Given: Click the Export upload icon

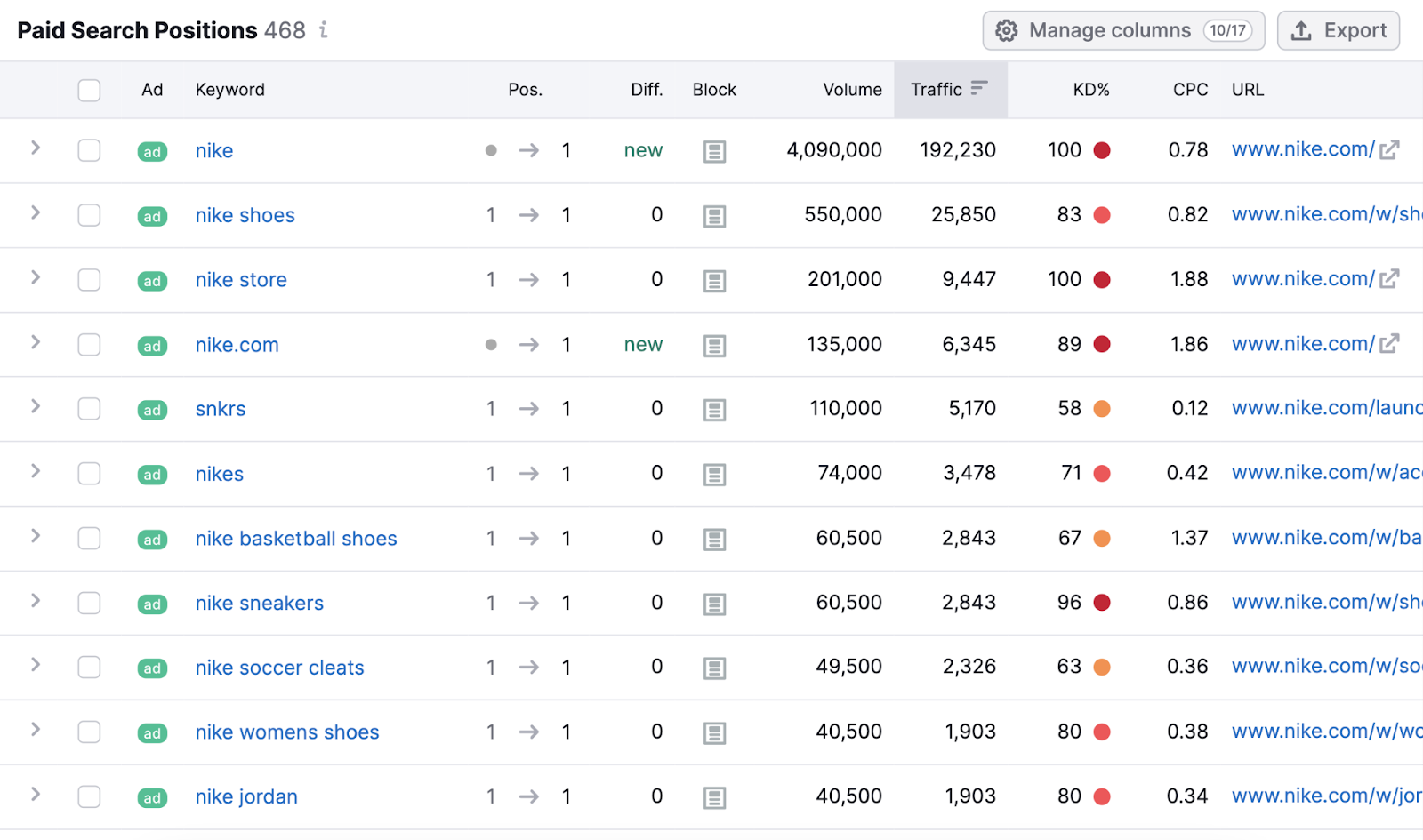Looking at the screenshot, I should click(x=1301, y=29).
